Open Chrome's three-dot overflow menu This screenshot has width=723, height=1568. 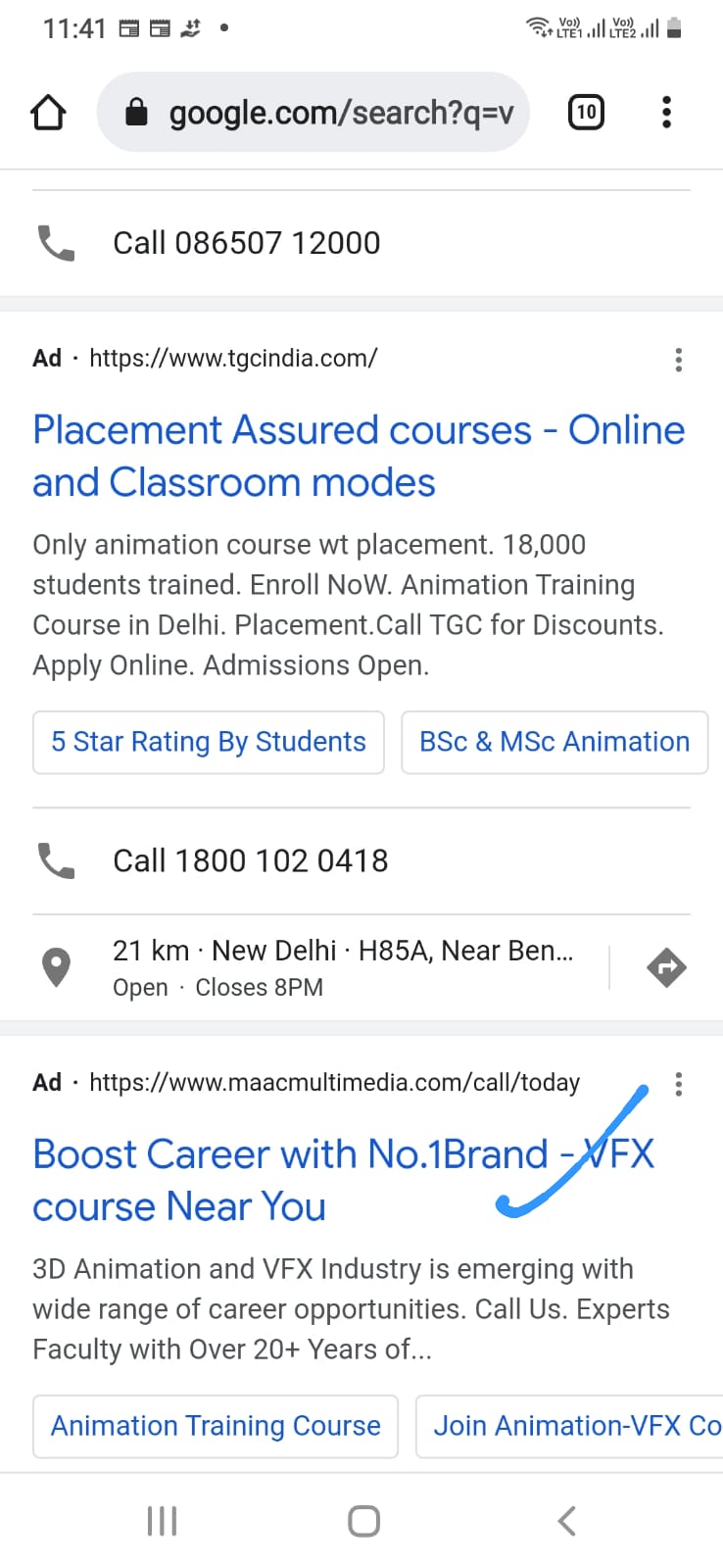[x=666, y=112]
